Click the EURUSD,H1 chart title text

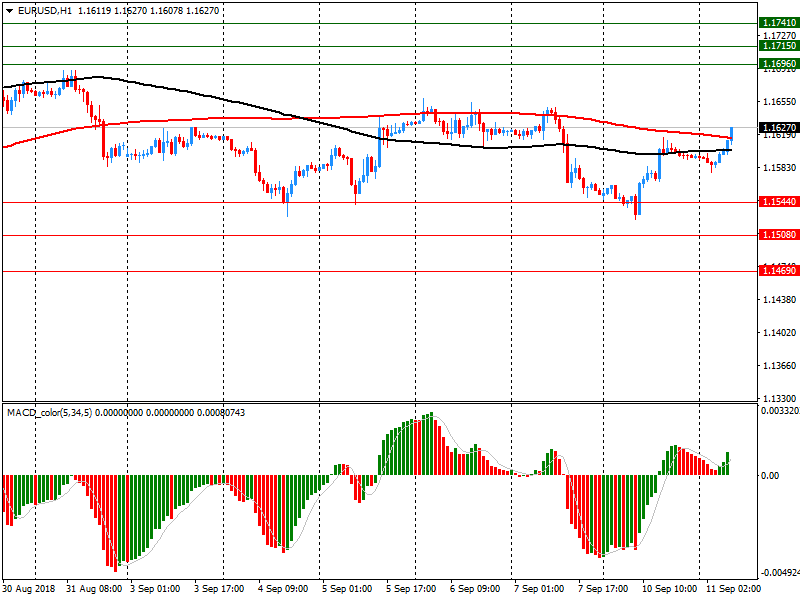pyautogui.click(x=45, y=10)
